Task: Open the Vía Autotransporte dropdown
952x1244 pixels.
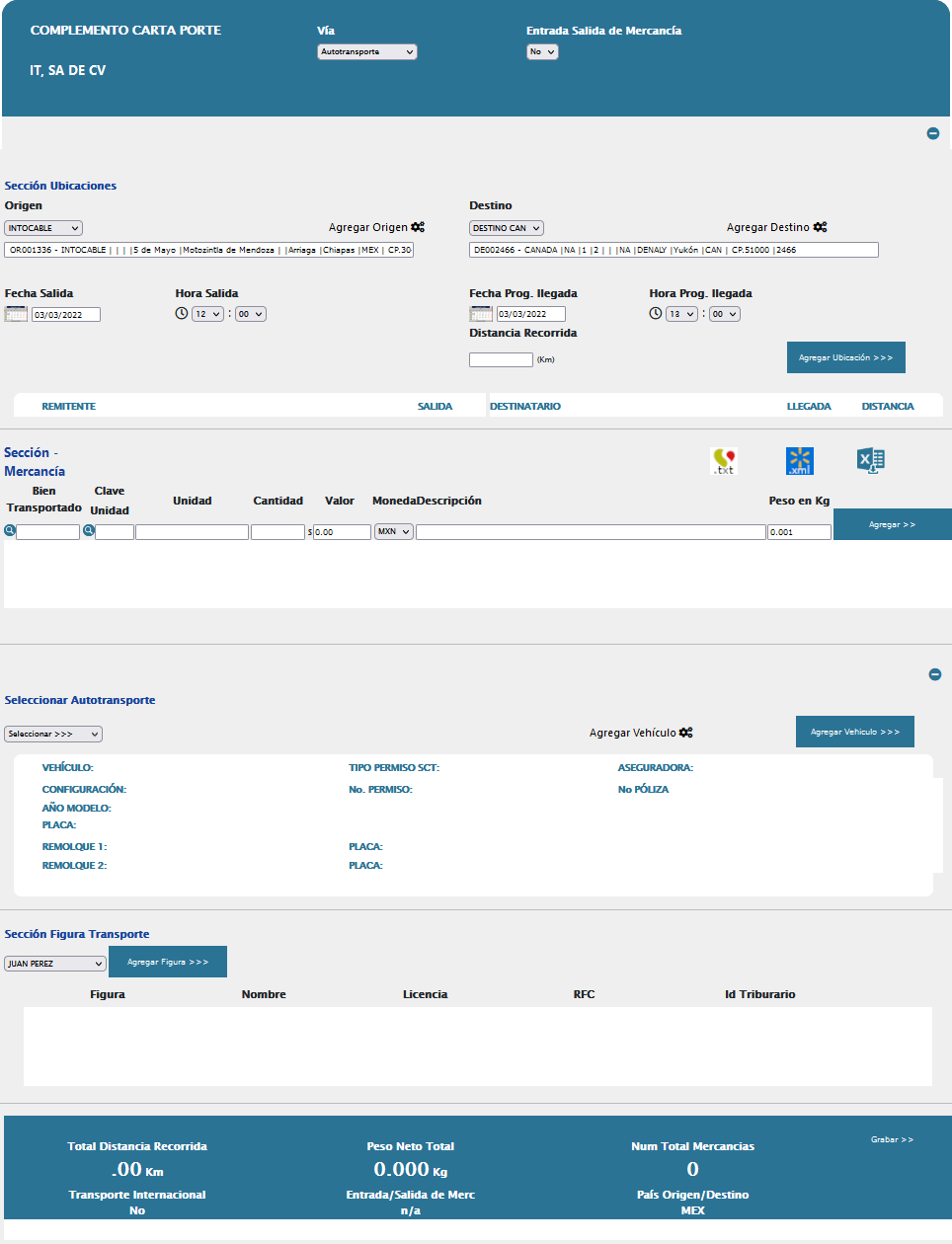Action: coord(367,52)
